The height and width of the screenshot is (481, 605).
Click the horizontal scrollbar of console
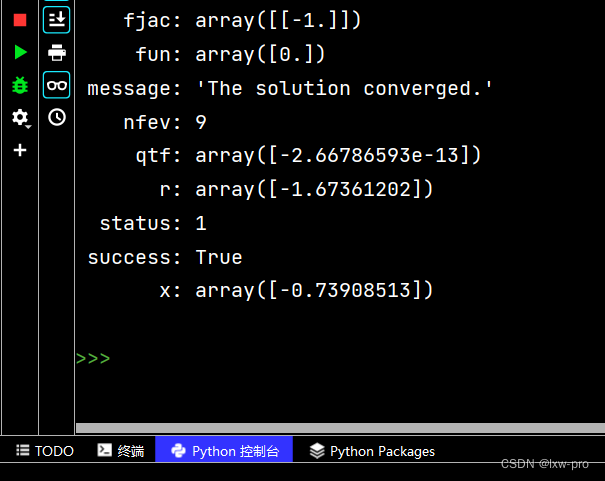(340, 428)
